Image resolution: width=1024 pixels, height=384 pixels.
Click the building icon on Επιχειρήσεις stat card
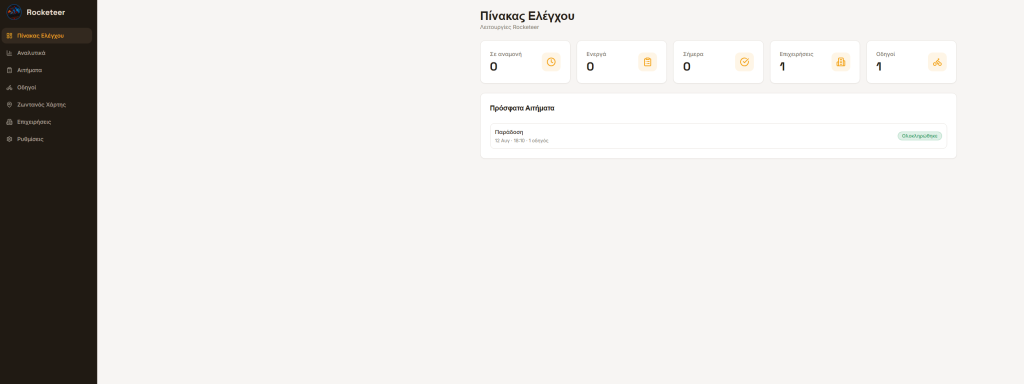840,62
